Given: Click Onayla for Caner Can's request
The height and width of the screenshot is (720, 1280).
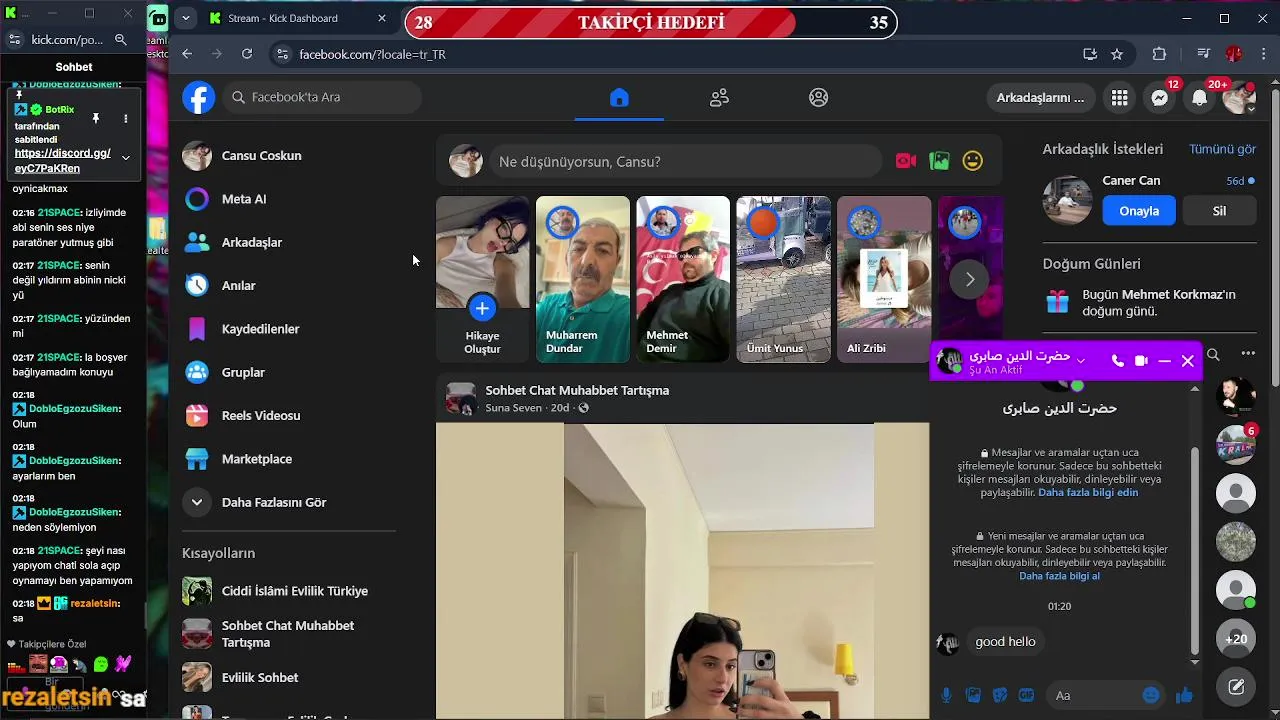Looking at the screenshot, I should tap(1139, 211).
